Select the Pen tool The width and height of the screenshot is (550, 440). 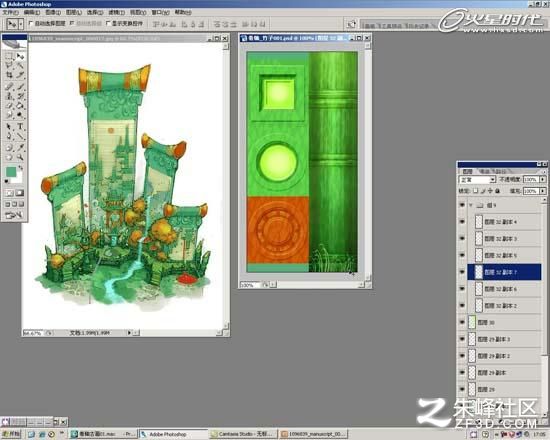click(x=9, y=136)
